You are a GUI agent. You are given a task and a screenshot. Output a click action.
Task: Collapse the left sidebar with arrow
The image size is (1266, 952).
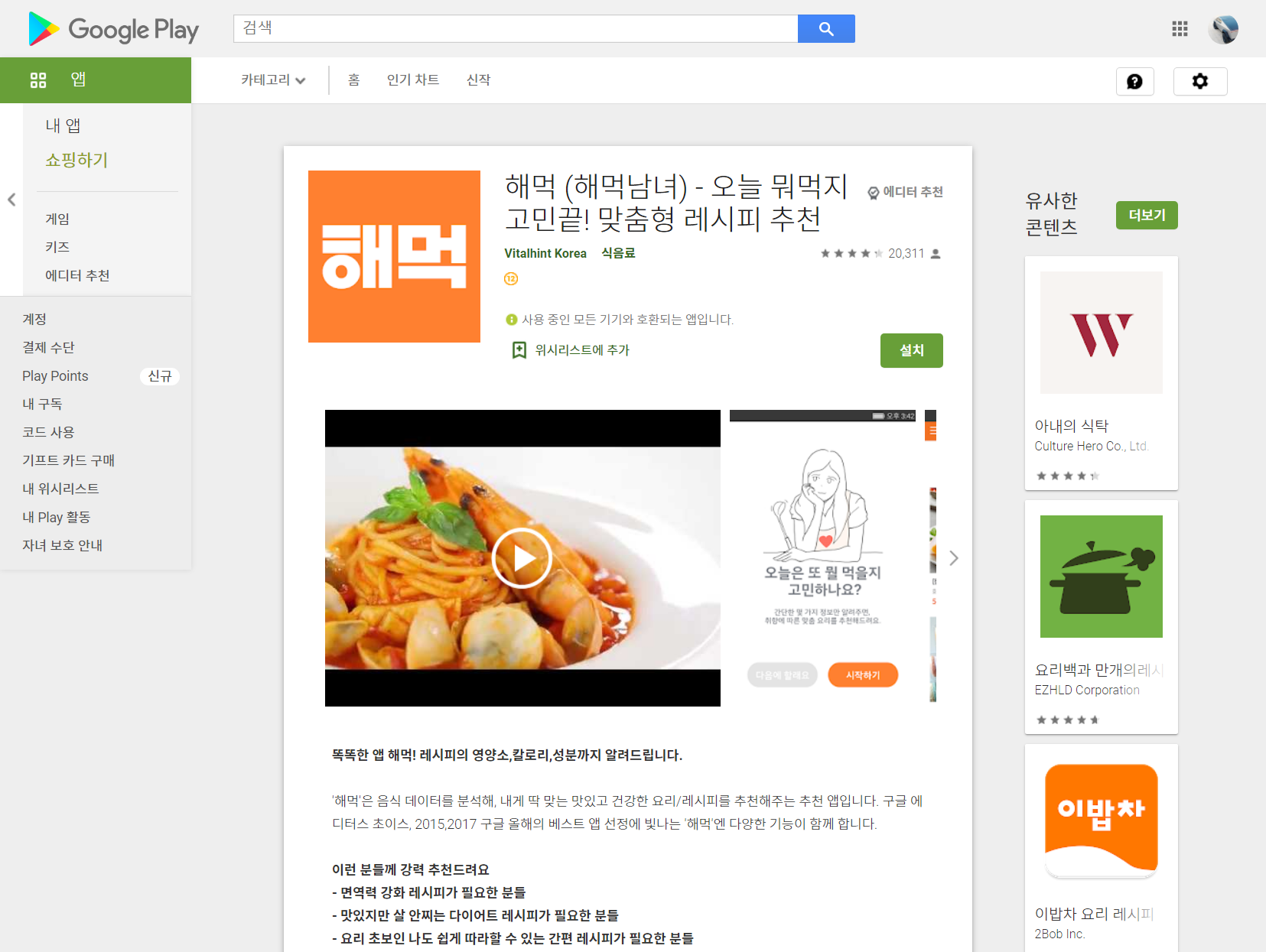11,200
